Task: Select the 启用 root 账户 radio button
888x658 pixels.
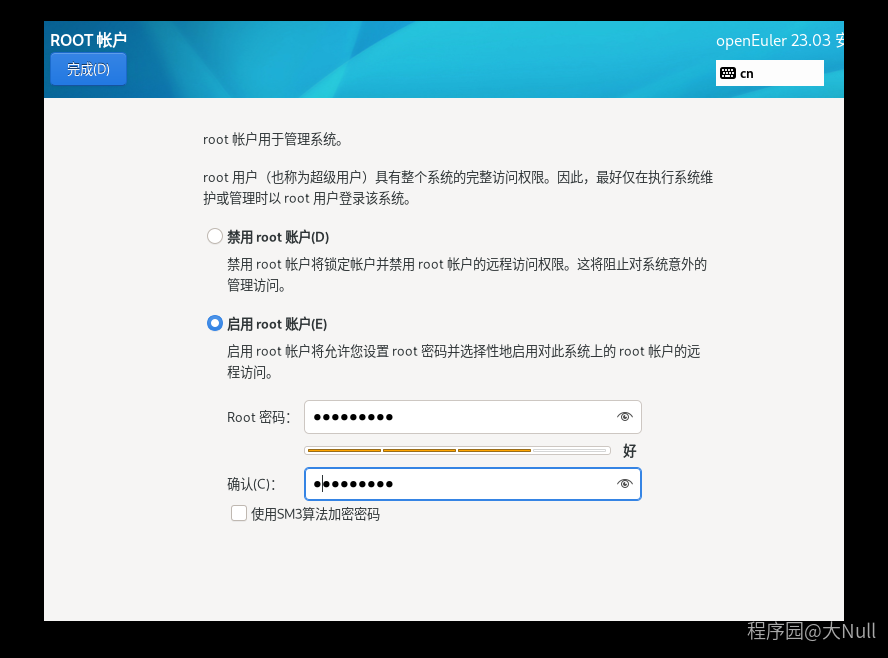Action: click(214, 323)
